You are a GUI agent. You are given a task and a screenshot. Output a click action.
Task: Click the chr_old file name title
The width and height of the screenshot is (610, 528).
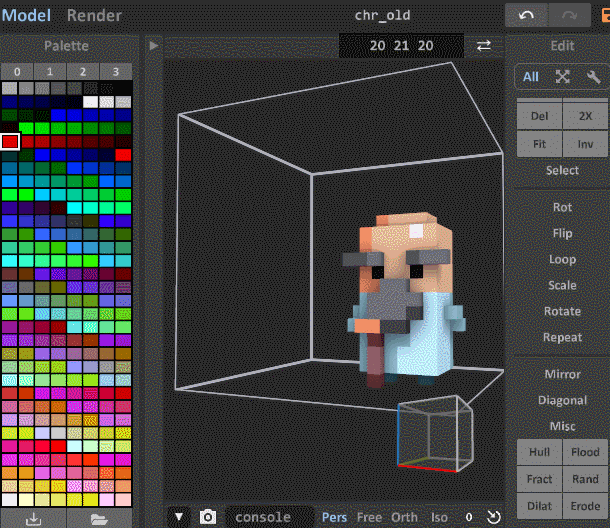382,16
